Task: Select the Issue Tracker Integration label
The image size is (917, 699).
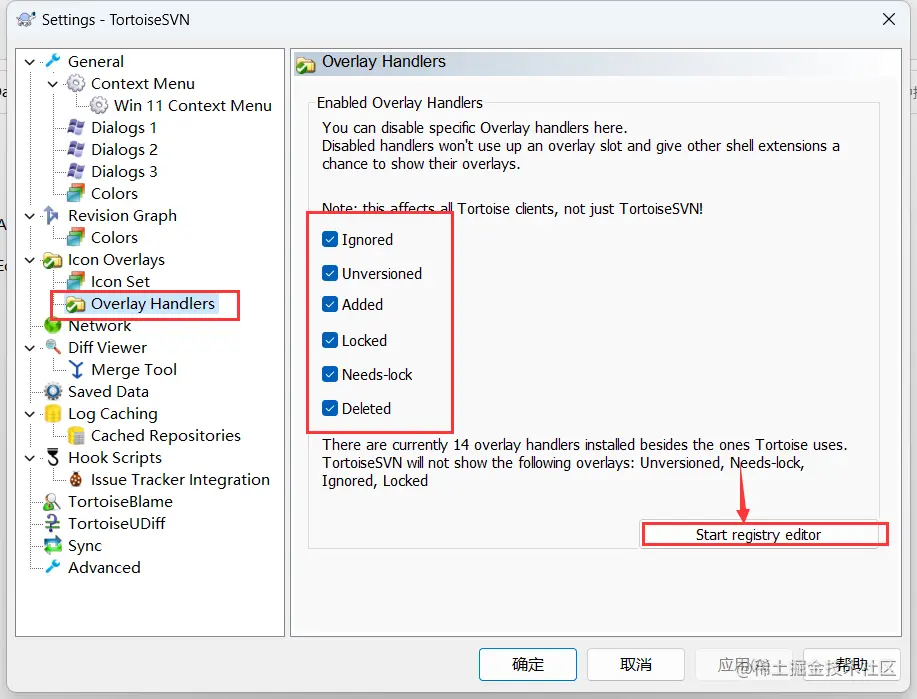Action: pos(180,480)
